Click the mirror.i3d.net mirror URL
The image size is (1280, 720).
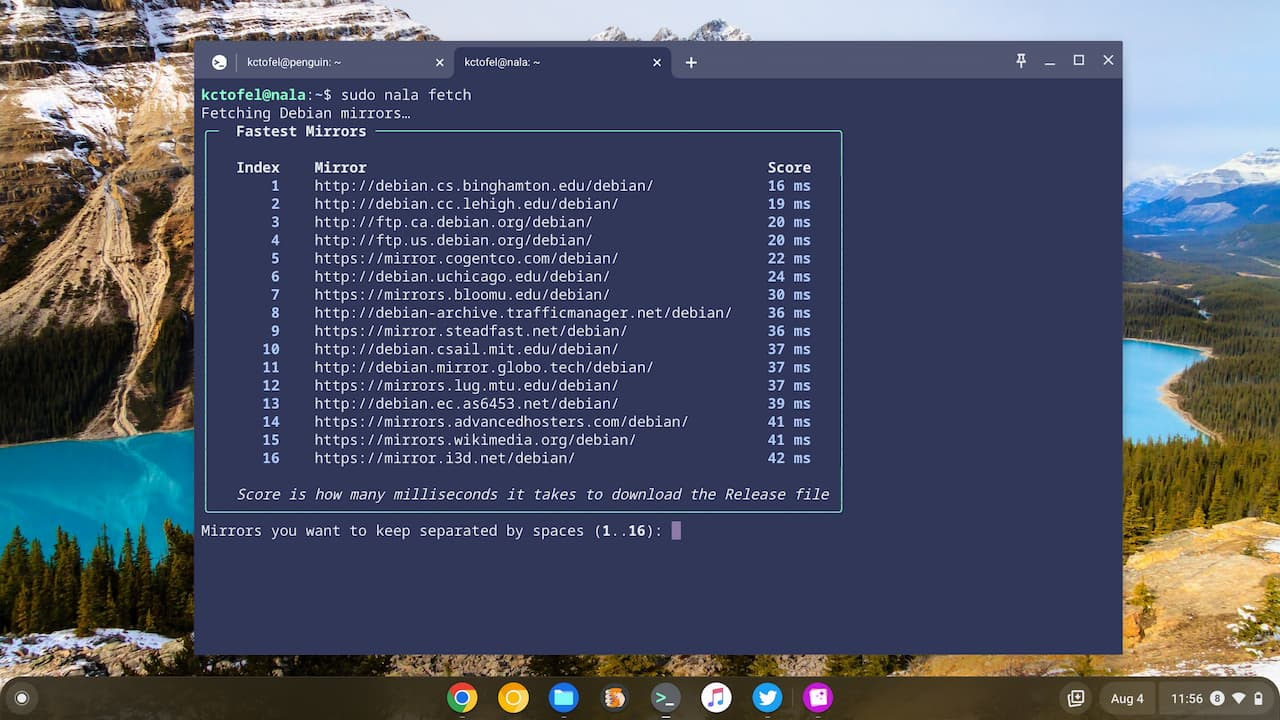coord(444,458)
